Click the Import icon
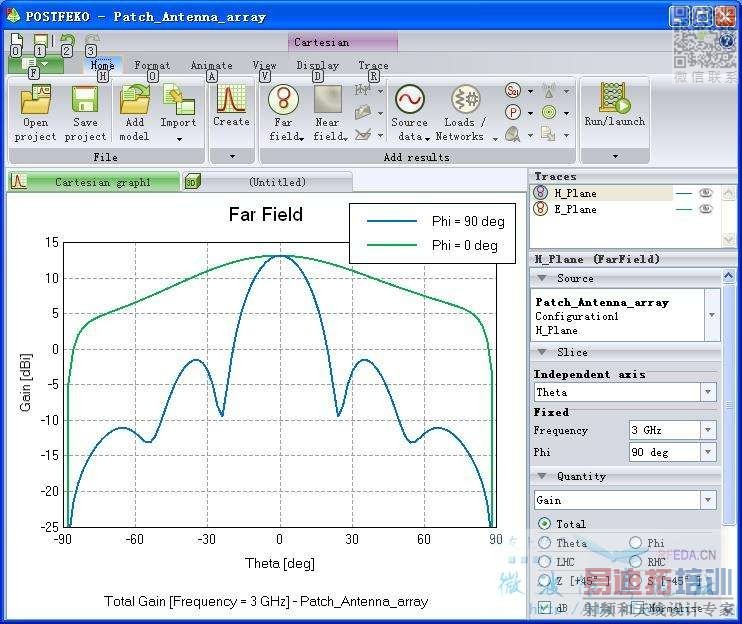 click(x=178, y=99)
